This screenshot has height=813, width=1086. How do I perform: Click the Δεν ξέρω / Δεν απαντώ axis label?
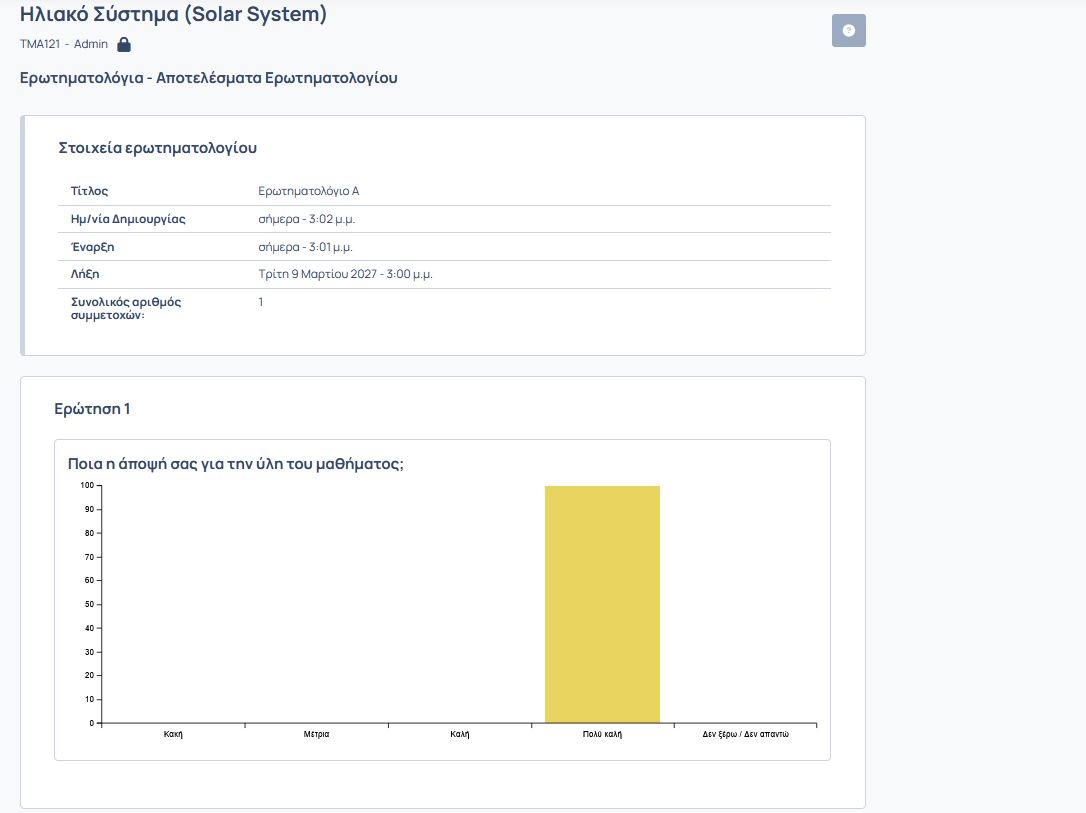point(745,734)
